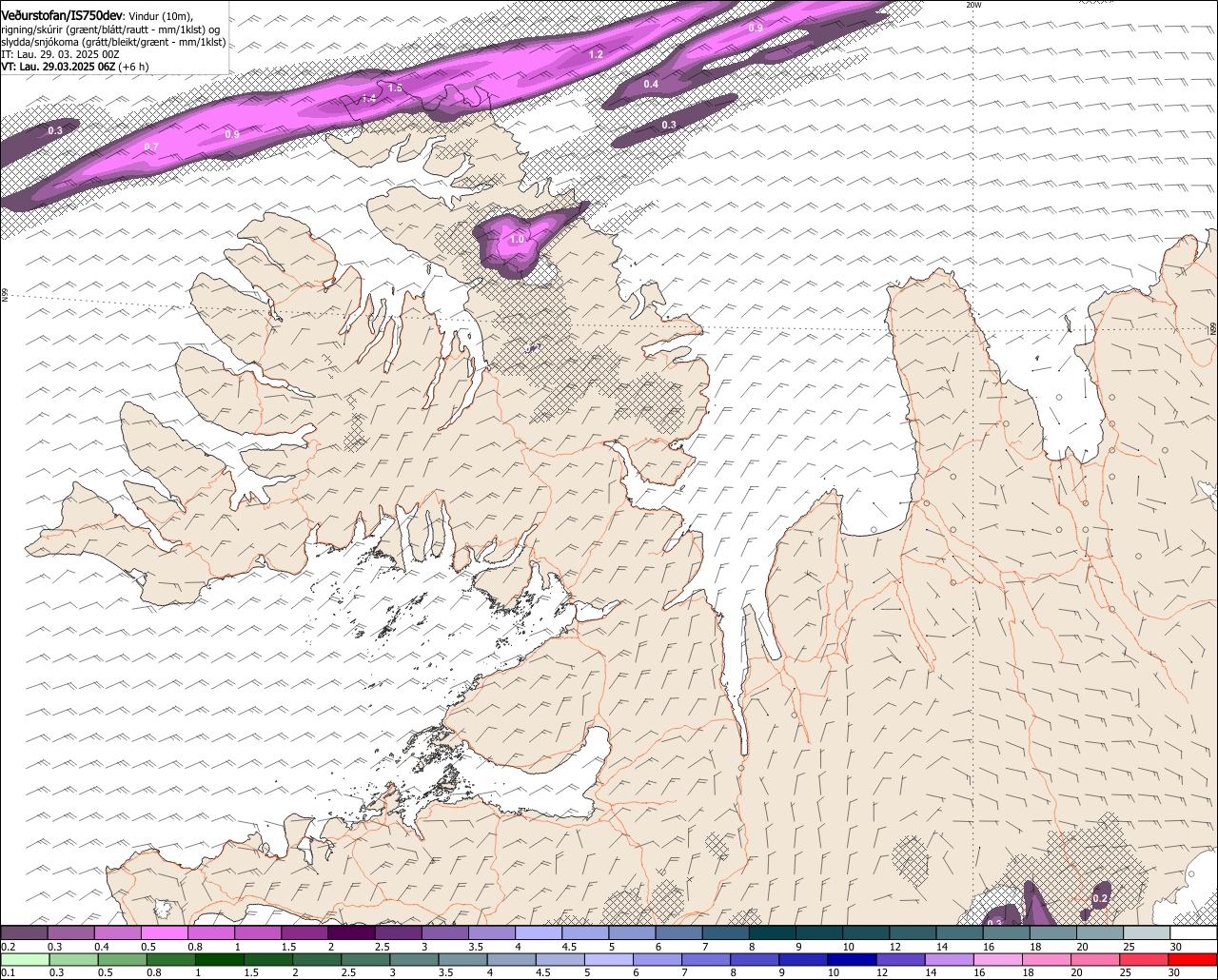Click the light purple swatch labeled 14 in lower legend
The height and width of the screenshot is (980, 1218).
pos(949,960)
